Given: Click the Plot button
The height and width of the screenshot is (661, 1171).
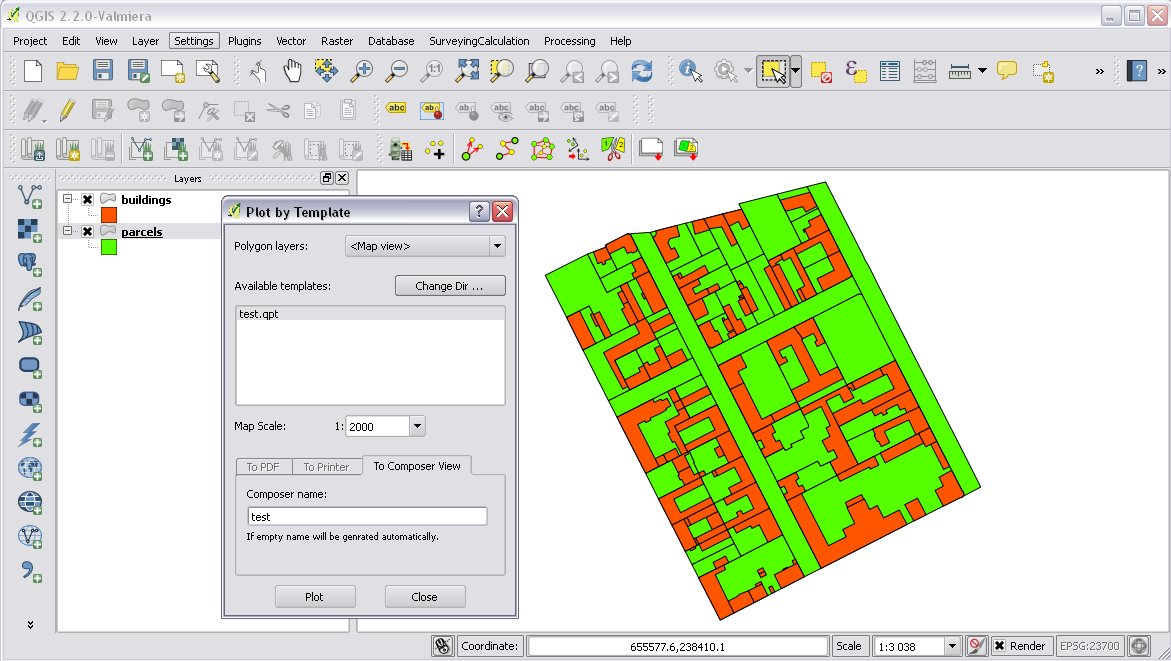Looking at the screenshot, I should click(x=314, y=597).
